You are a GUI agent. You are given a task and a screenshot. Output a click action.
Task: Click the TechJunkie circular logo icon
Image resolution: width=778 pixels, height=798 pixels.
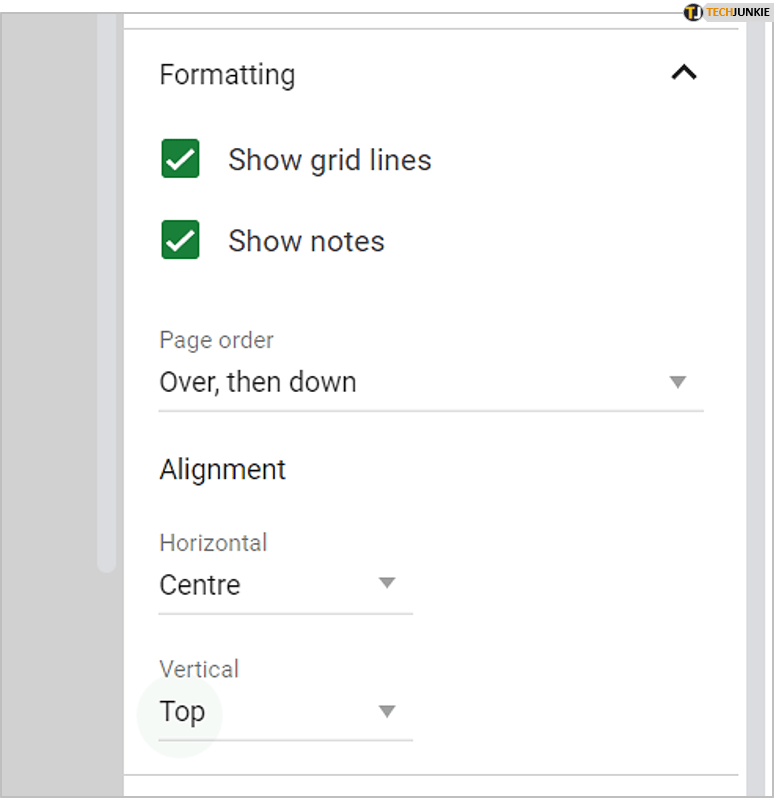tap(693, 12)
